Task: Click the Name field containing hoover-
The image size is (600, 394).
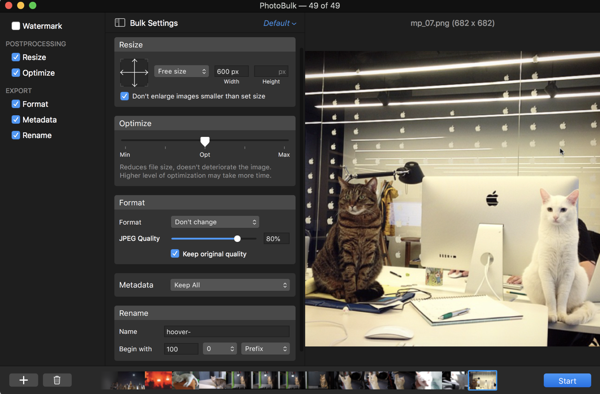Action: pyautogui.click(x=227, y=332)
